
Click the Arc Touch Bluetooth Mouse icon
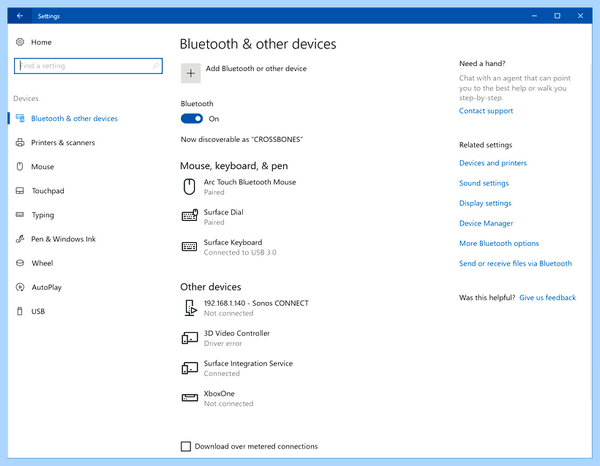tap(189, 187)
